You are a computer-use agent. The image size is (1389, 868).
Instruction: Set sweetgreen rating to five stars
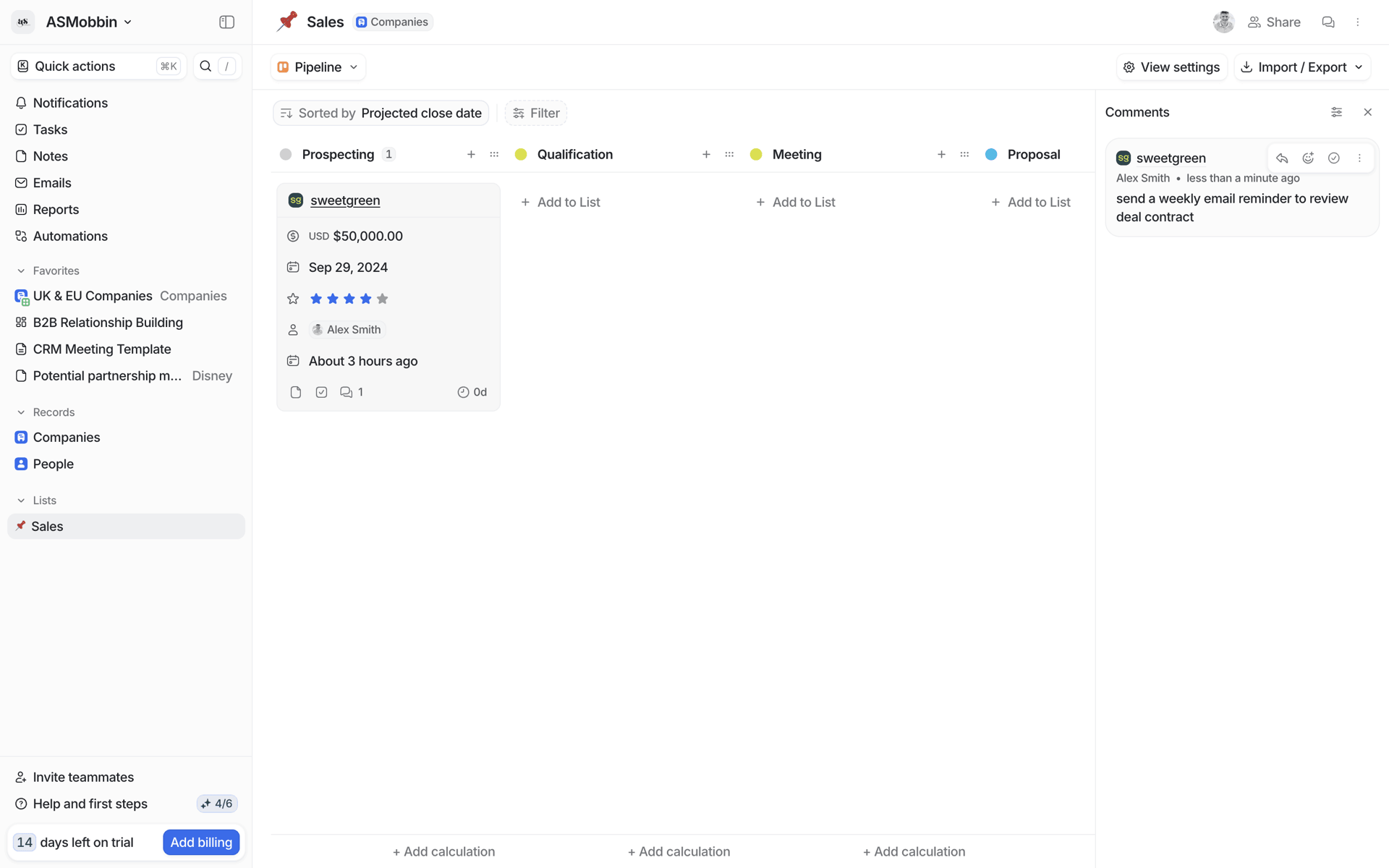(x=383, y=299)
